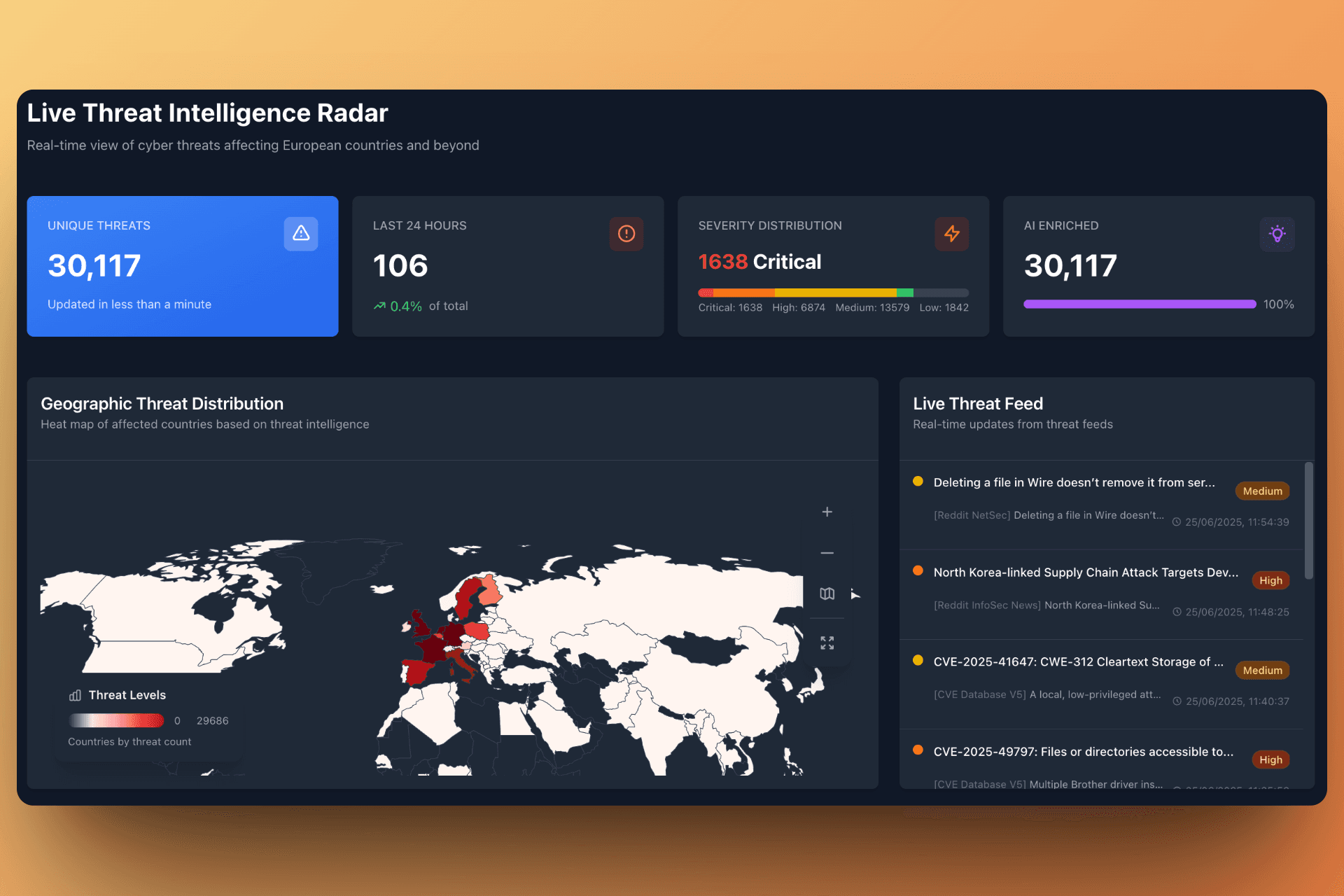The width and height of the screenshot is (1344, 896).
Task: Select the map style icon on the map toolbar
Action: pos(827,593)
